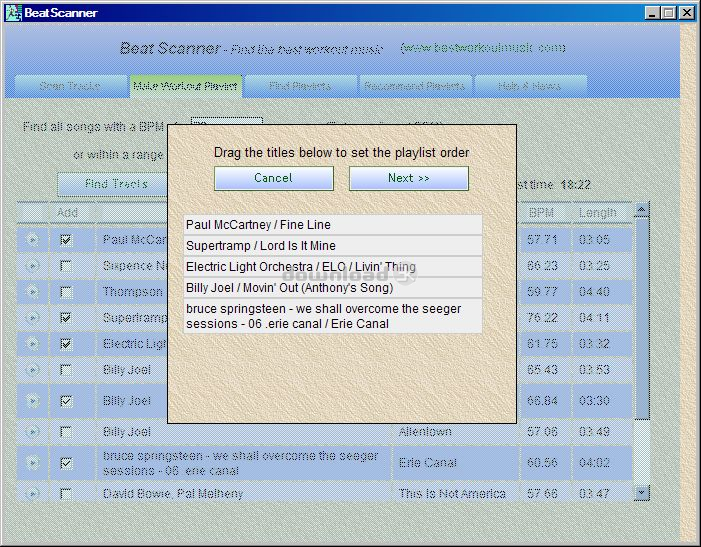
Task: Switch to the Help & News tab
Action: click(530, 86)
